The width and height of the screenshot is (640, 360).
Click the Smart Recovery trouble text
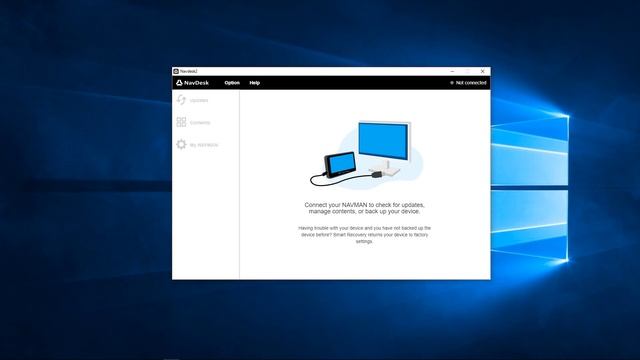click(x=364, y=235)
